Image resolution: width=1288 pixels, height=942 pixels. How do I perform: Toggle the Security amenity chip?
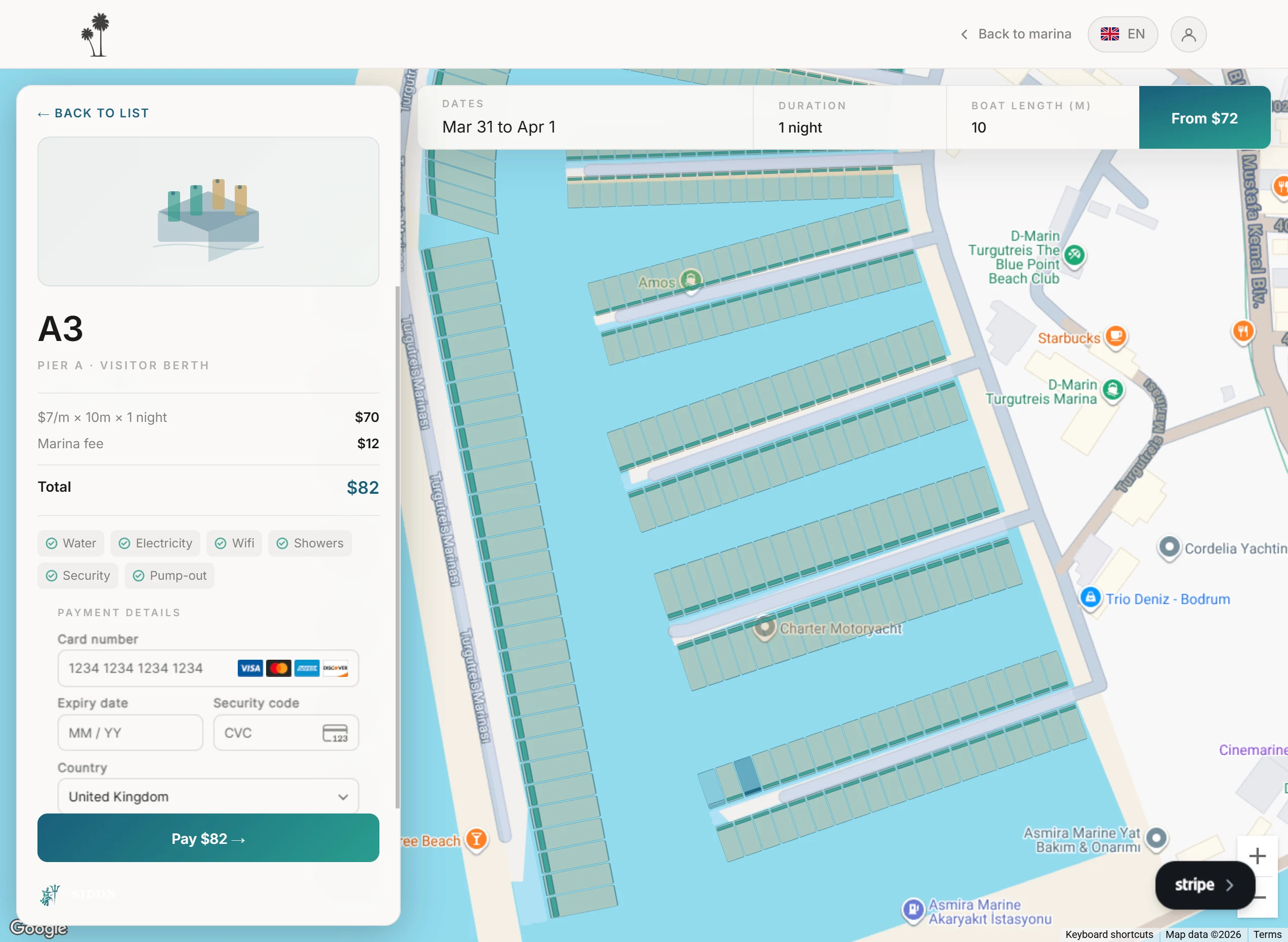click(78, 575)
